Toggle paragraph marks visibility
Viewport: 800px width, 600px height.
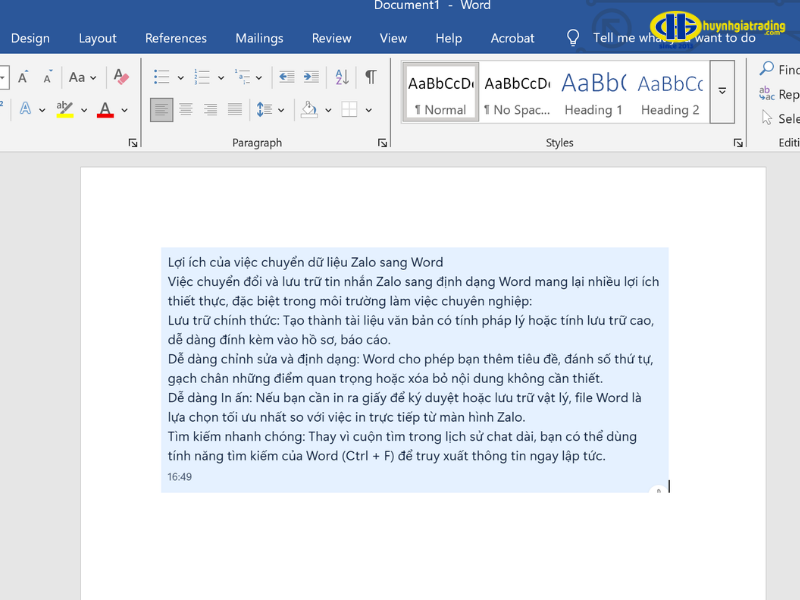(x=370, y=76)
